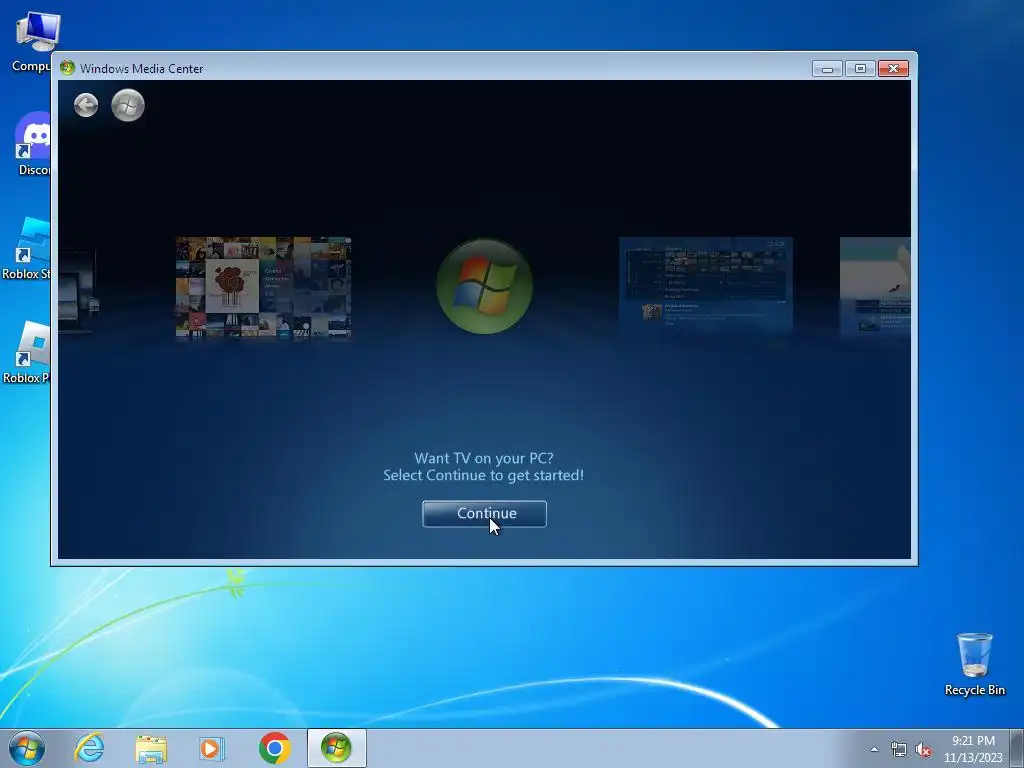Image resolution: width=1024 pixels, height=768 pixels.
Task: Select the Computer desktop icon
Action: (31, 40)
